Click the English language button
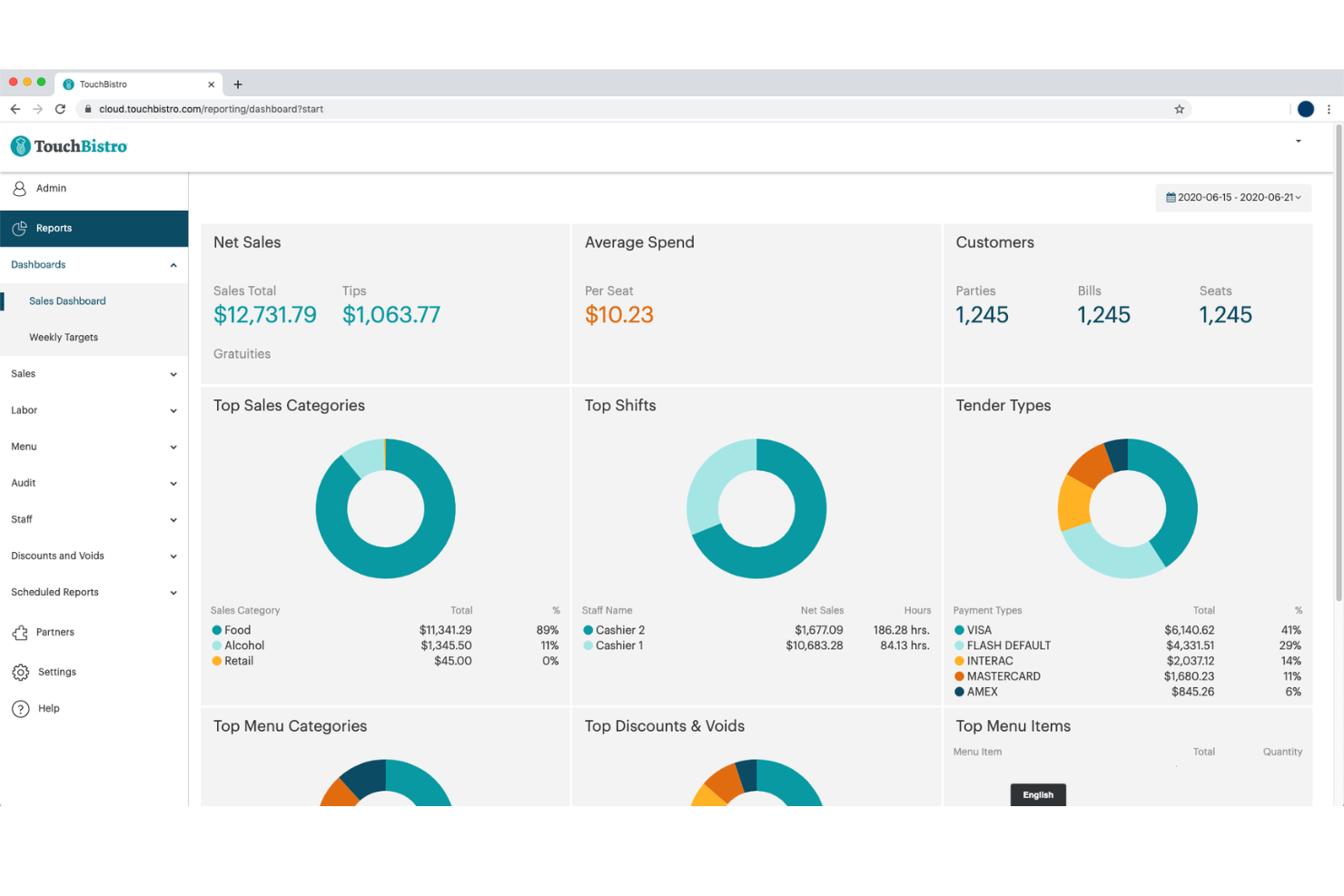Viewport: 1344px width, 896px height. pos(1038,794)
